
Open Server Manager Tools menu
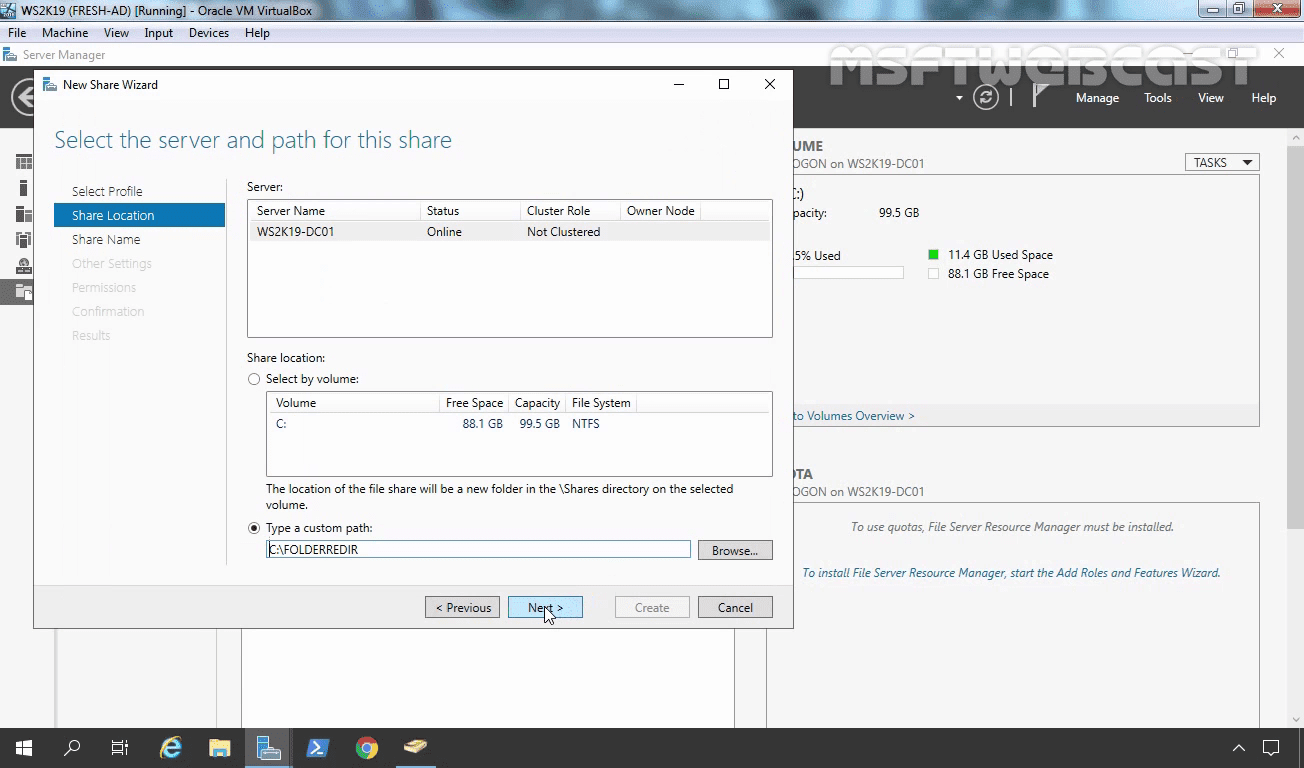pyautogui.click(x=1158, y=98)
